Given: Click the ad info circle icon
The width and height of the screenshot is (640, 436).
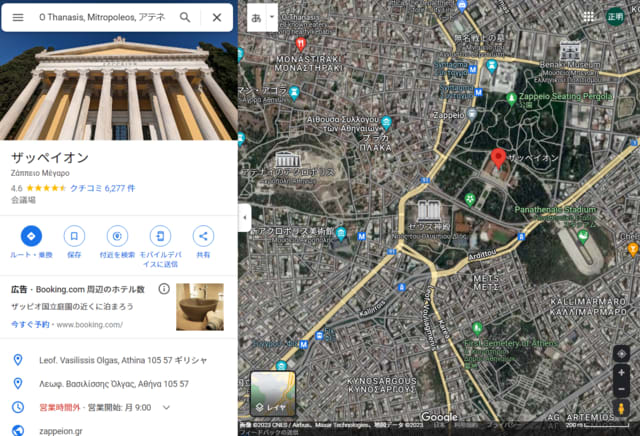Looking at the screenshot, I should [x=164, y=289].
